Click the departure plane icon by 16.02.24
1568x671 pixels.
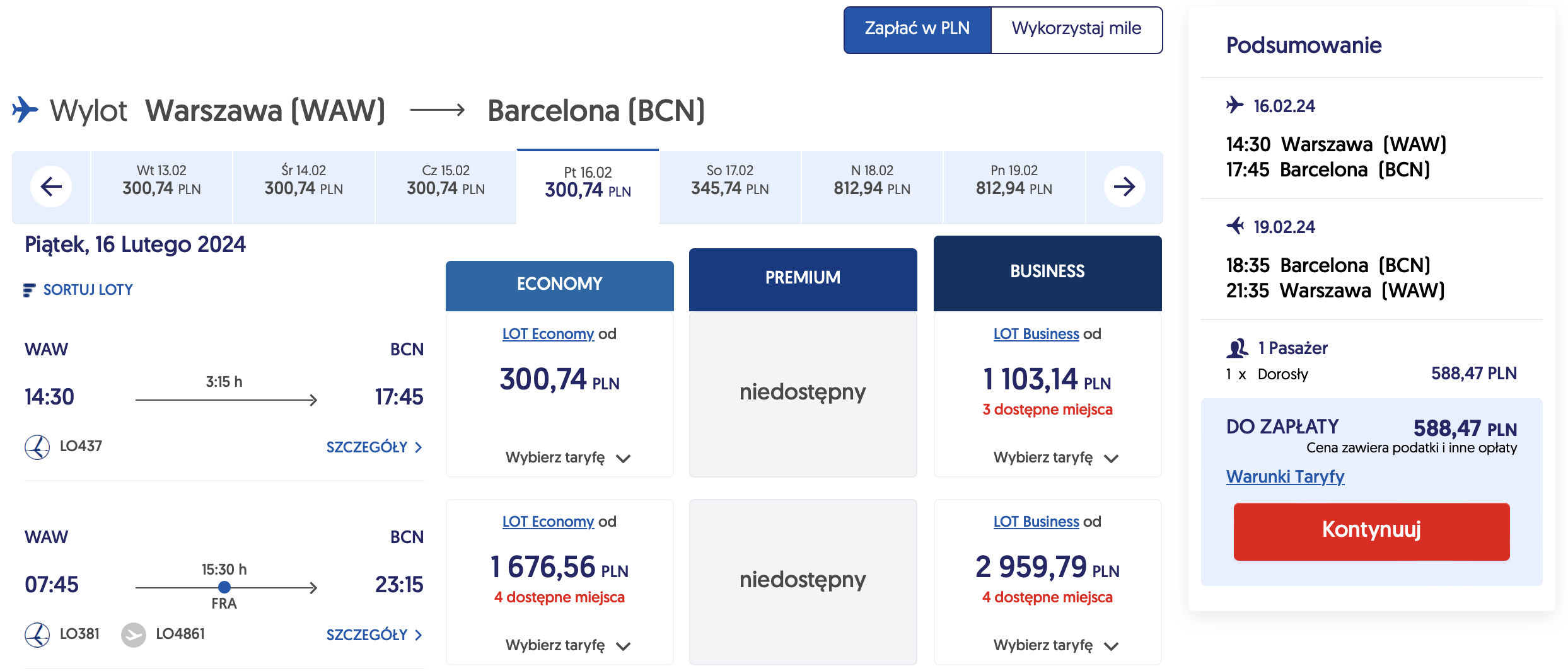click(1234, 105)
